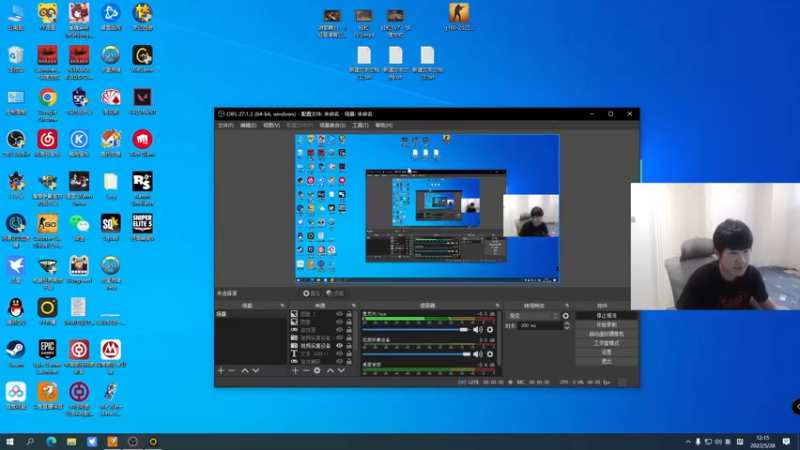Adjust the microphone volume slider in mixer
The width and height of the screenshot is (800, 450).
463,329
